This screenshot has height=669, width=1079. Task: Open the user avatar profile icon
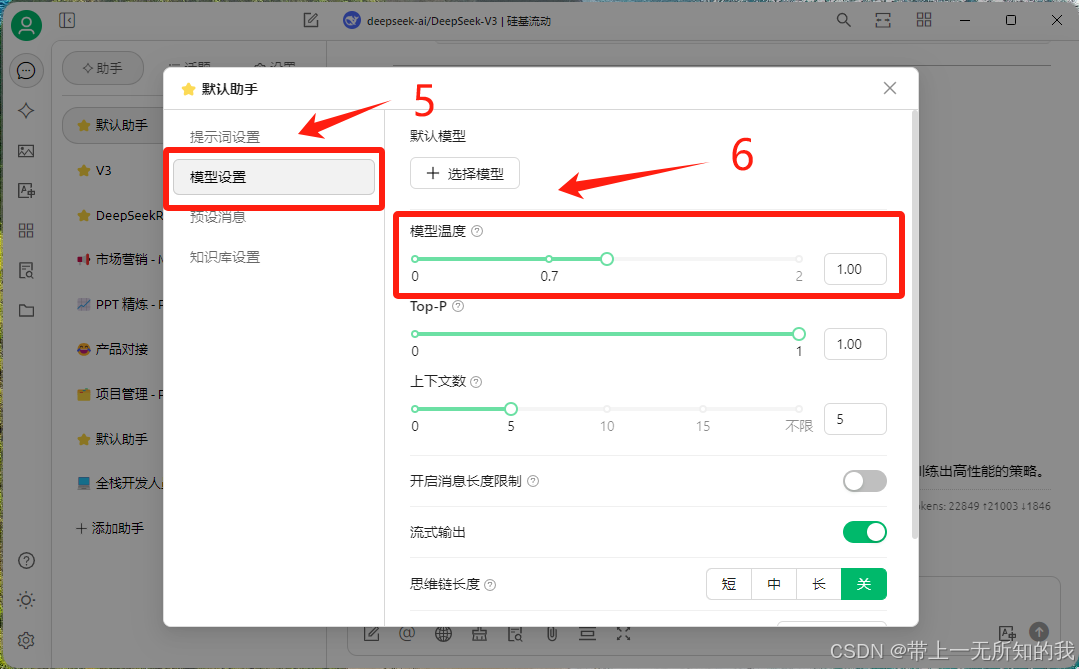tap(26, 25)
